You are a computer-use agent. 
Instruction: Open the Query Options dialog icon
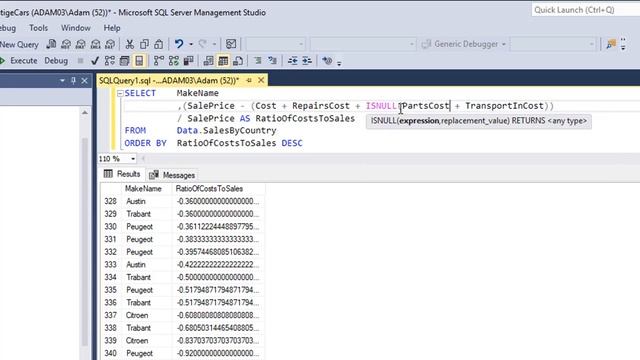(124, 61)
